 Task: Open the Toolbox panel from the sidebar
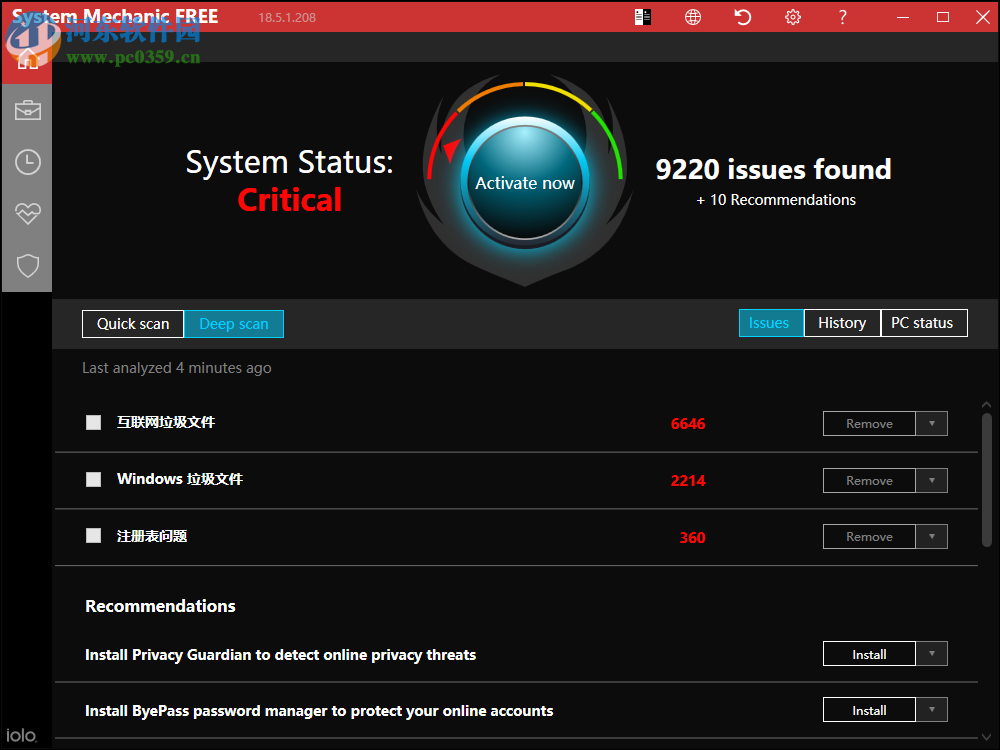[x=27, y=110]
